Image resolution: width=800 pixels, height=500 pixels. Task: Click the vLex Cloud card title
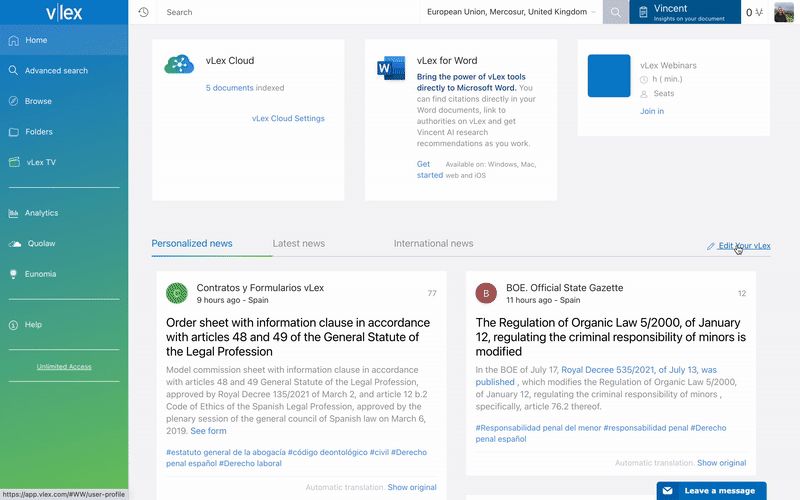click(230, 61)
